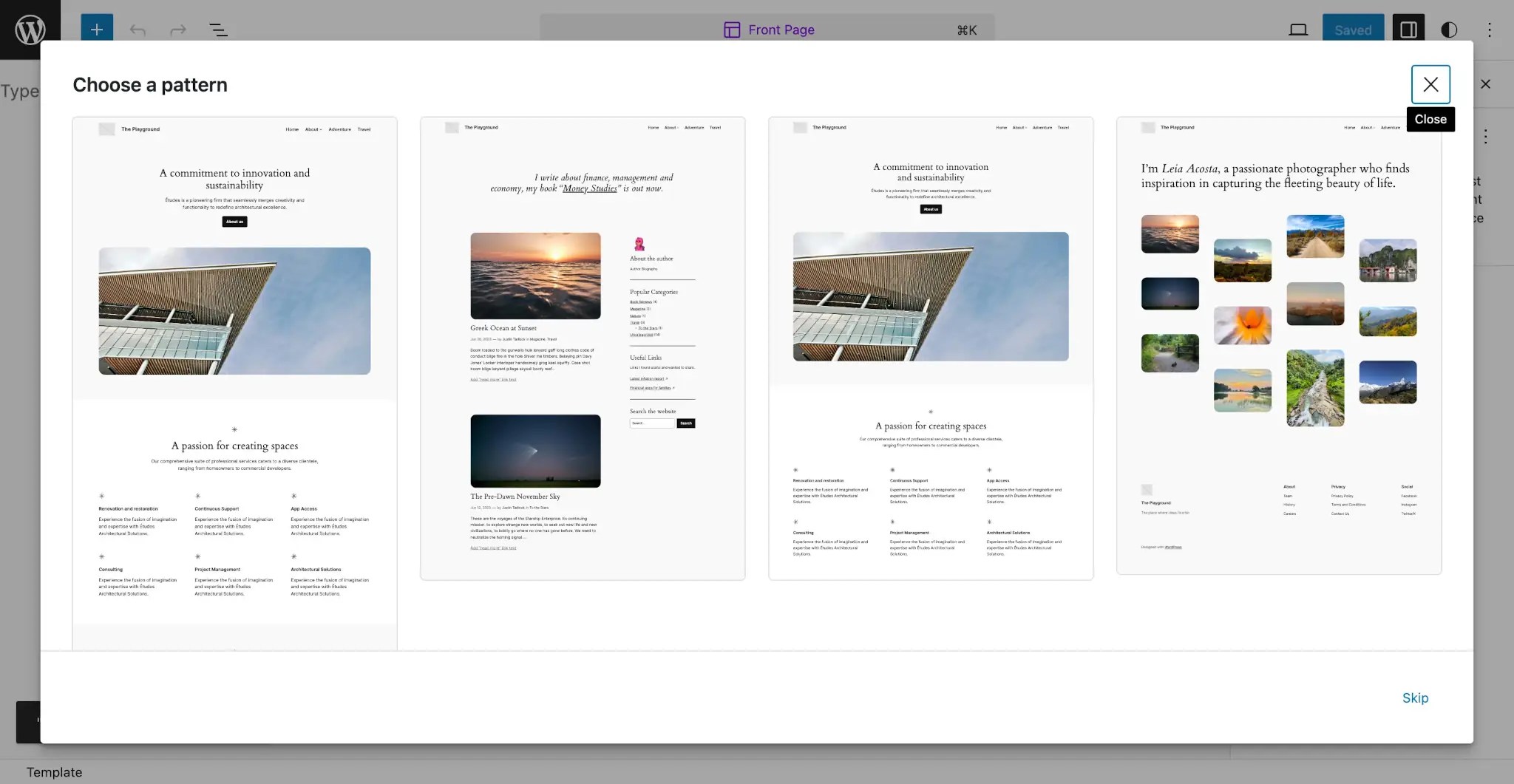The image size is (1514, 784).
Task: Select the blog post list pattern
Action: tap(583, 347)
